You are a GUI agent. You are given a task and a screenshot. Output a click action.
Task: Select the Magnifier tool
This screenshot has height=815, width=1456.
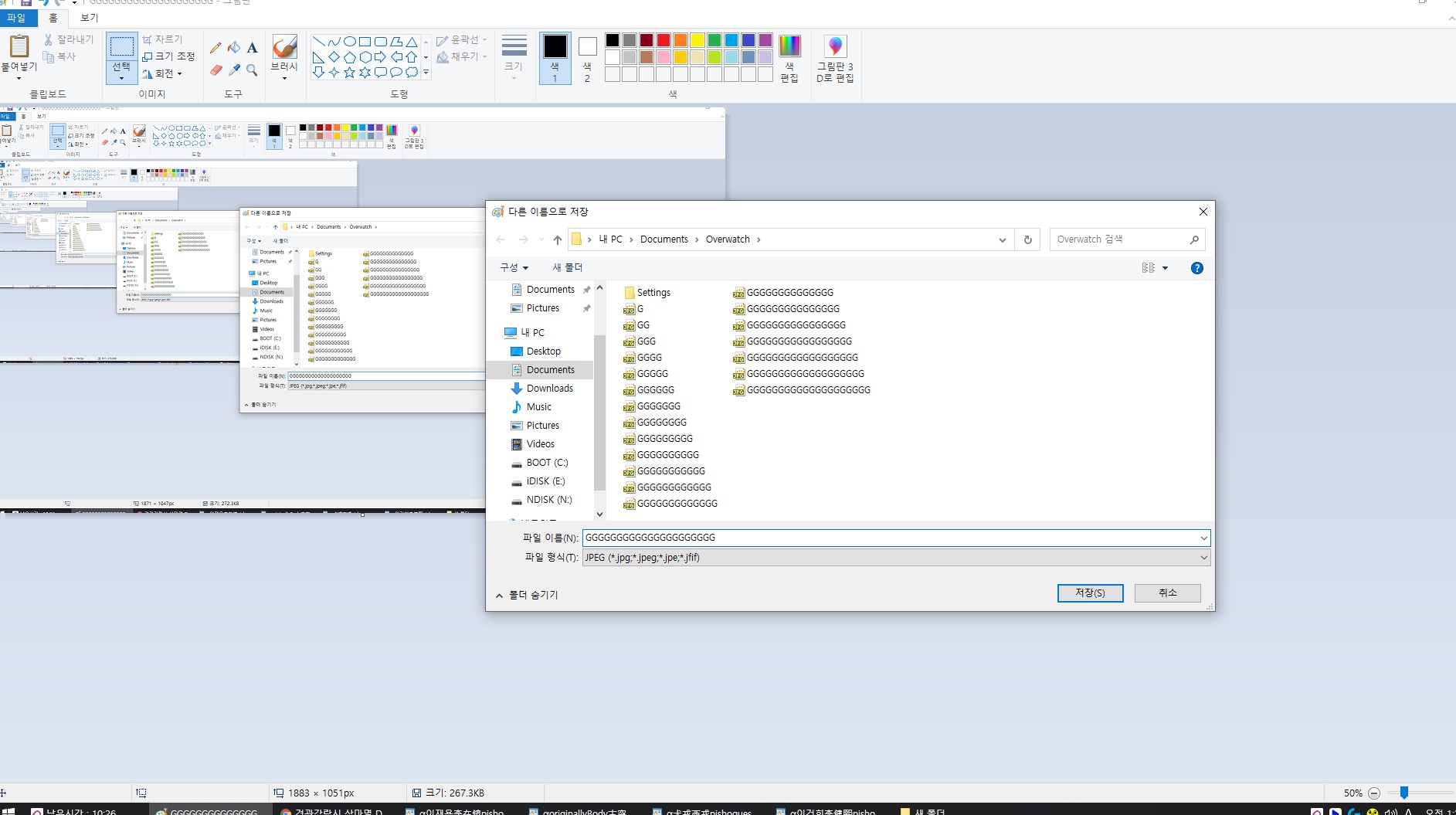pos(252,70)
